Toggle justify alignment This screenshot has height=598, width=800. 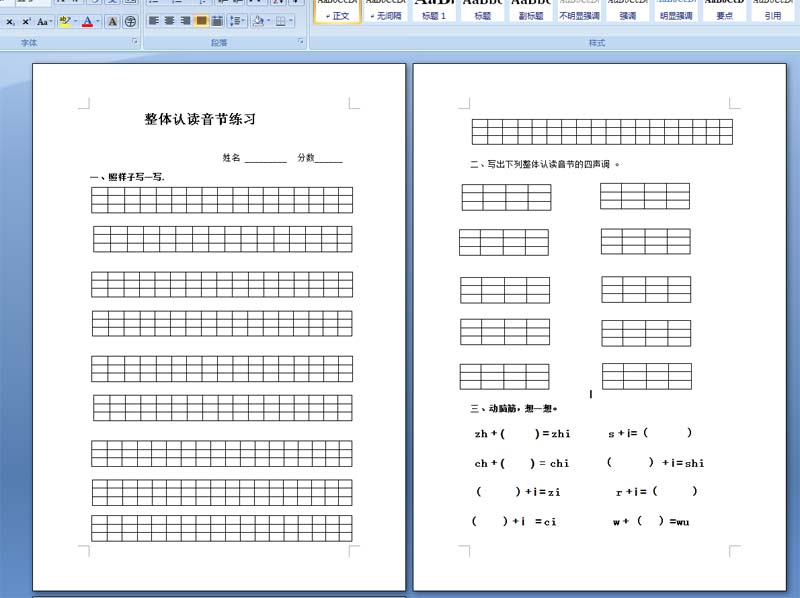coord(201,21)
